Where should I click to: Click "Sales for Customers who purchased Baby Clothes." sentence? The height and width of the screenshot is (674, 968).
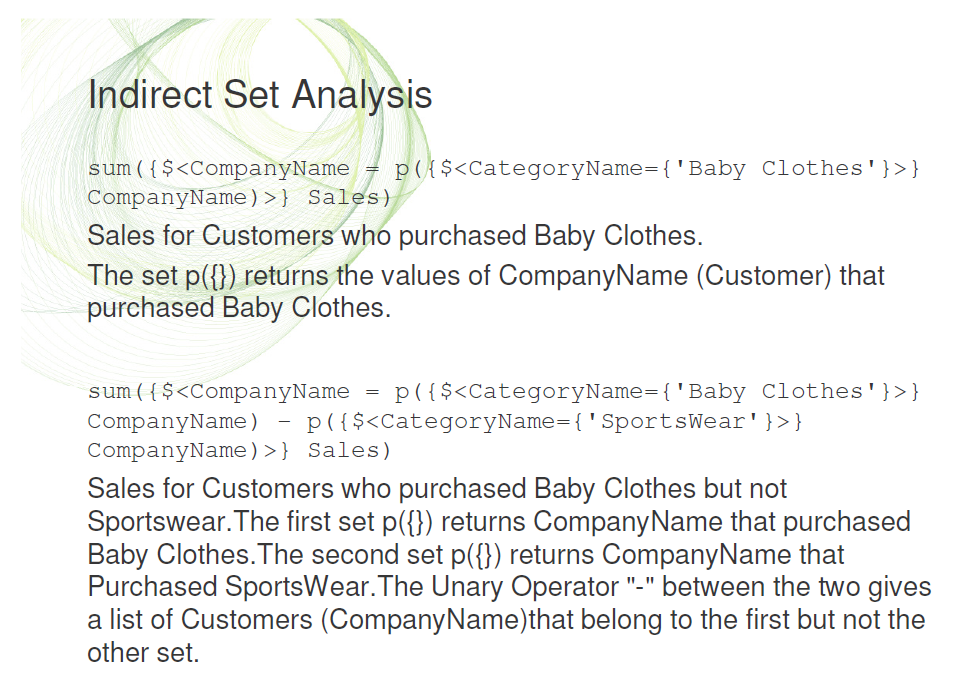coord(395,236)
